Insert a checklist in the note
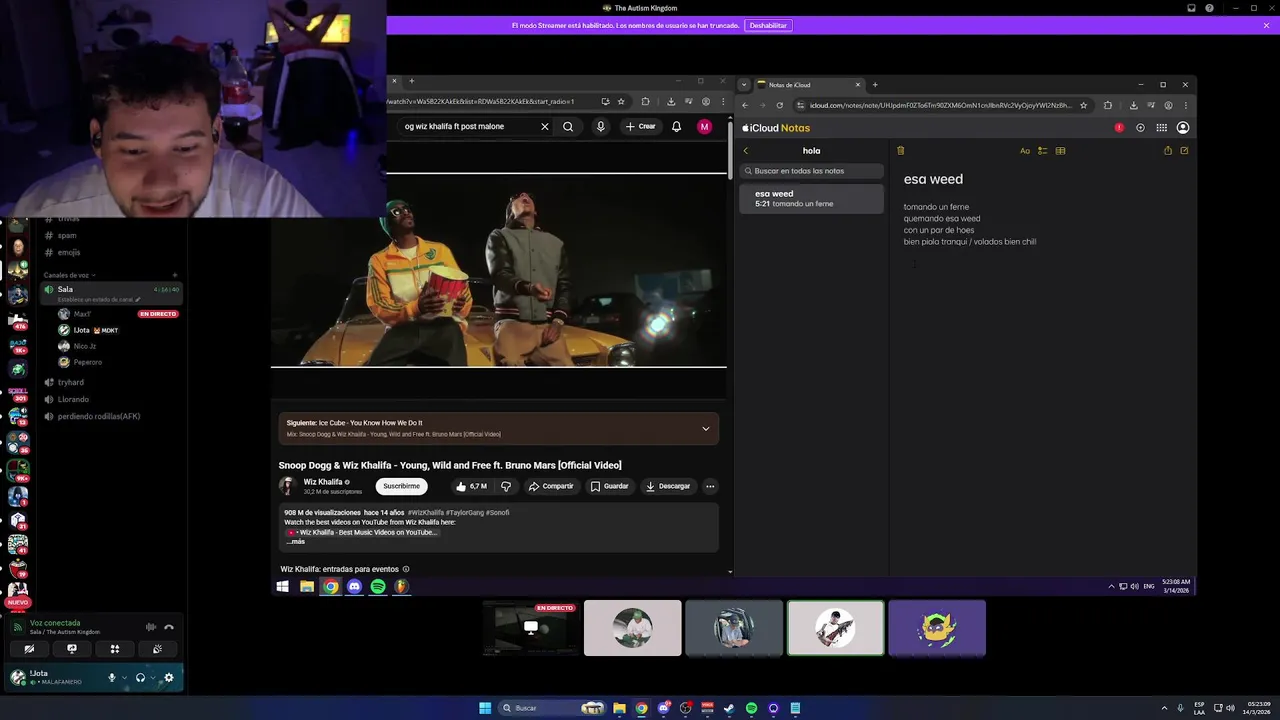Viewport: 1280px width, 720px height. [1042, 151]
